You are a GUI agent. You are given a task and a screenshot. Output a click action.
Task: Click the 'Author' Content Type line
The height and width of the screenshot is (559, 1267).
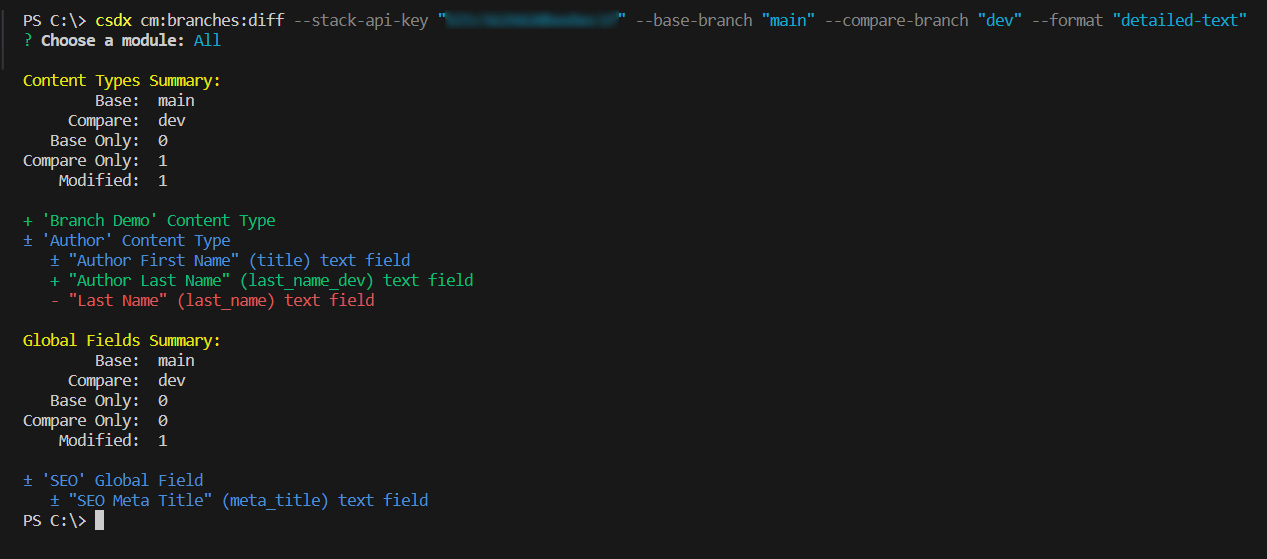pos(127,240)
